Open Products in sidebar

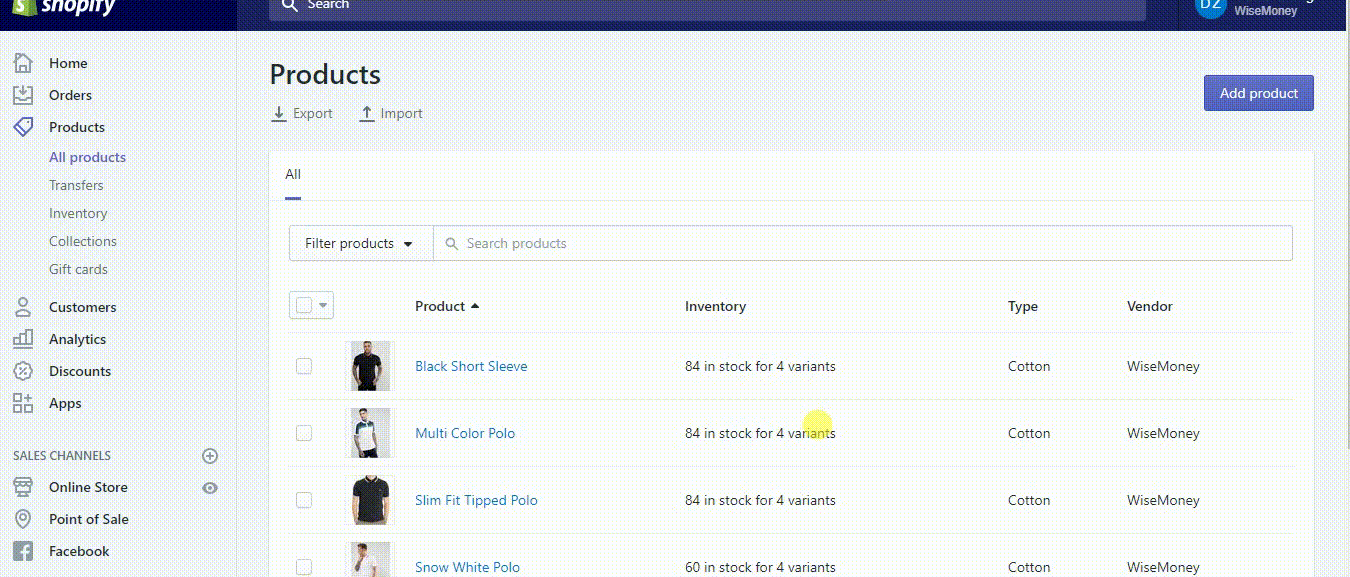77,127
